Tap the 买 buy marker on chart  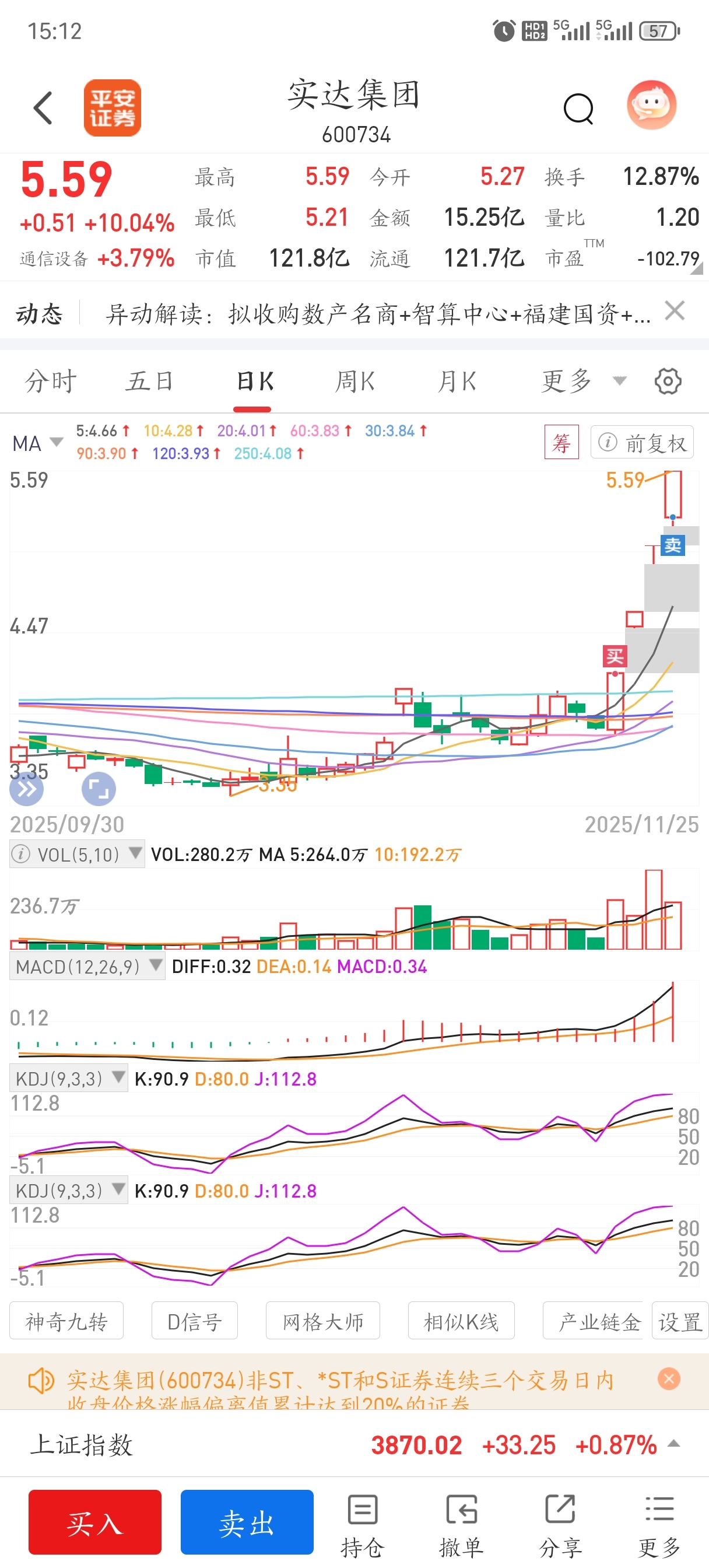pos(615,656)
